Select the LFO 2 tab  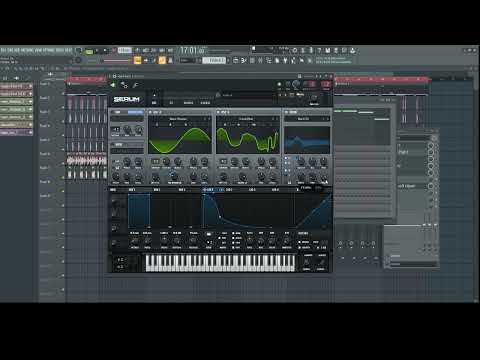click(x=229, y=190)
